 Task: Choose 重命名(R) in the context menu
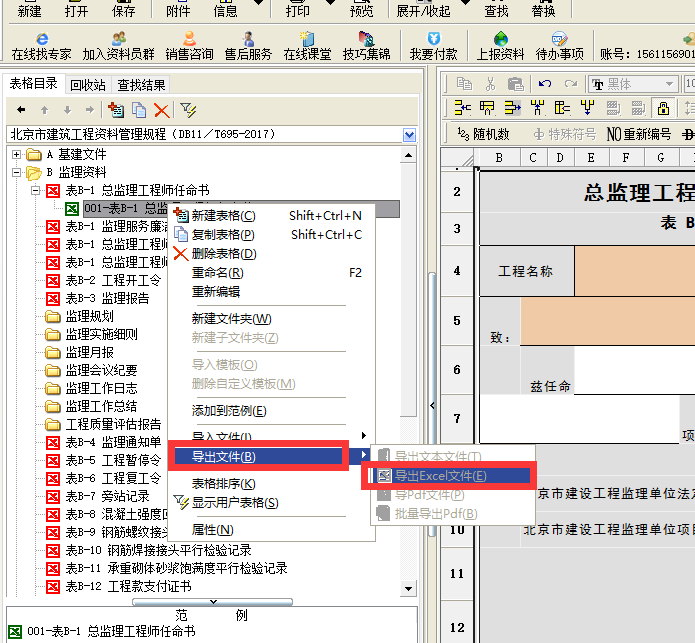pyautogui.click(x=217, y=272)
